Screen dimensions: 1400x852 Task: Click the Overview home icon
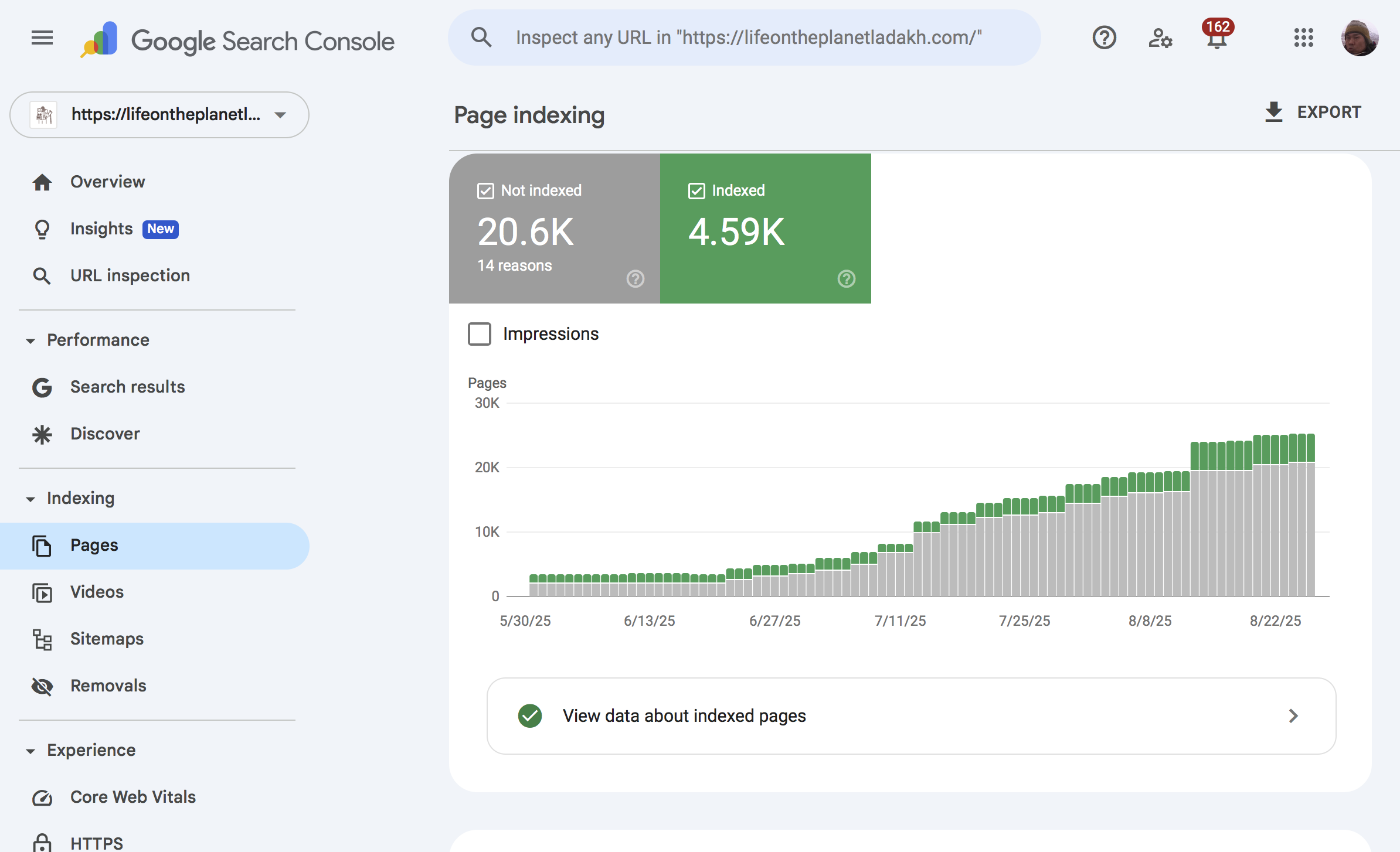(x=42, y=182)
